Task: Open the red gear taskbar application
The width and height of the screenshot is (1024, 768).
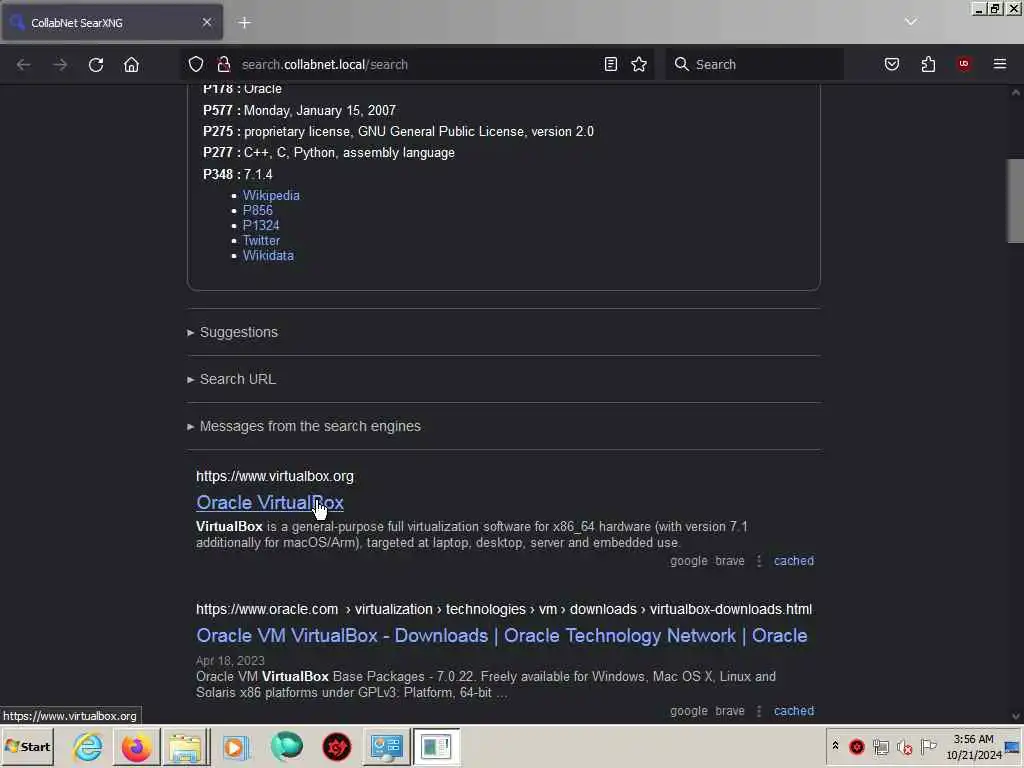Action: point(337,746)
